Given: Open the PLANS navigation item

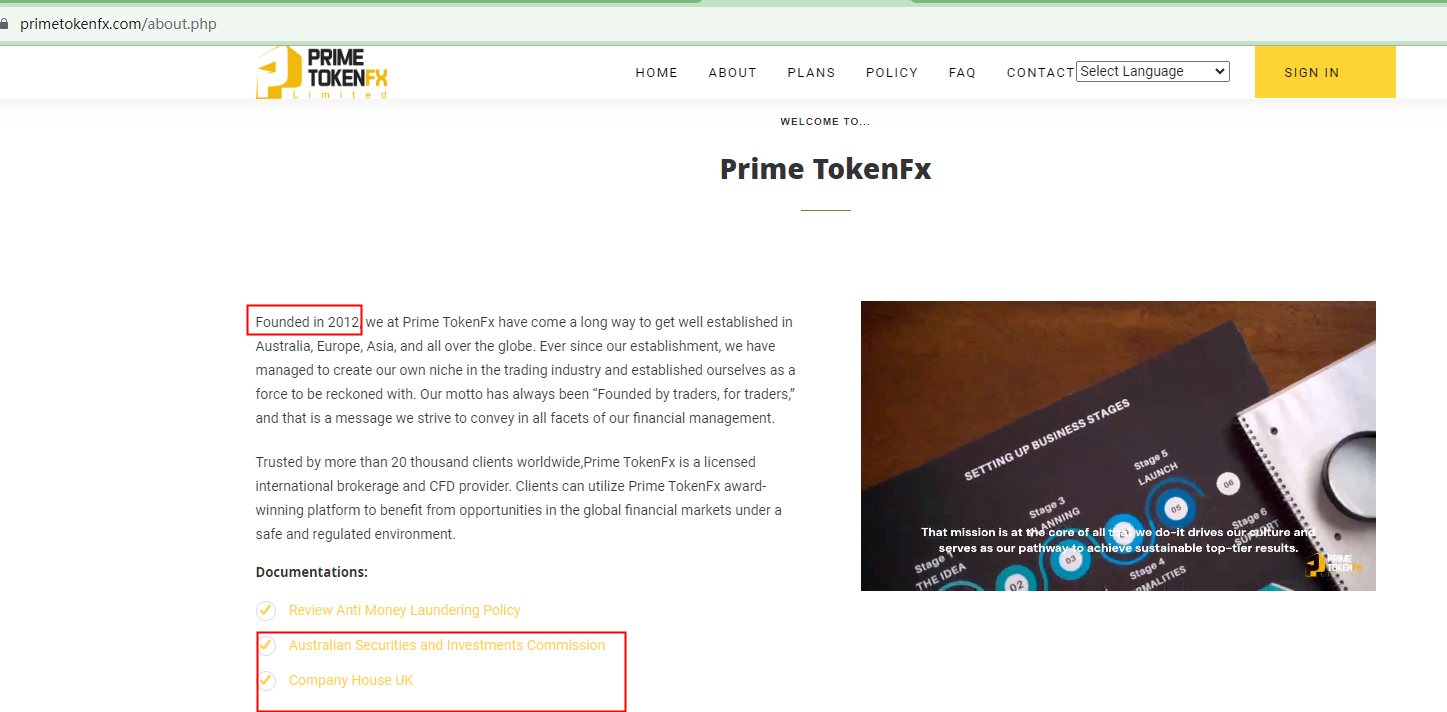Looking at the screenshot, I should (811, 72).
